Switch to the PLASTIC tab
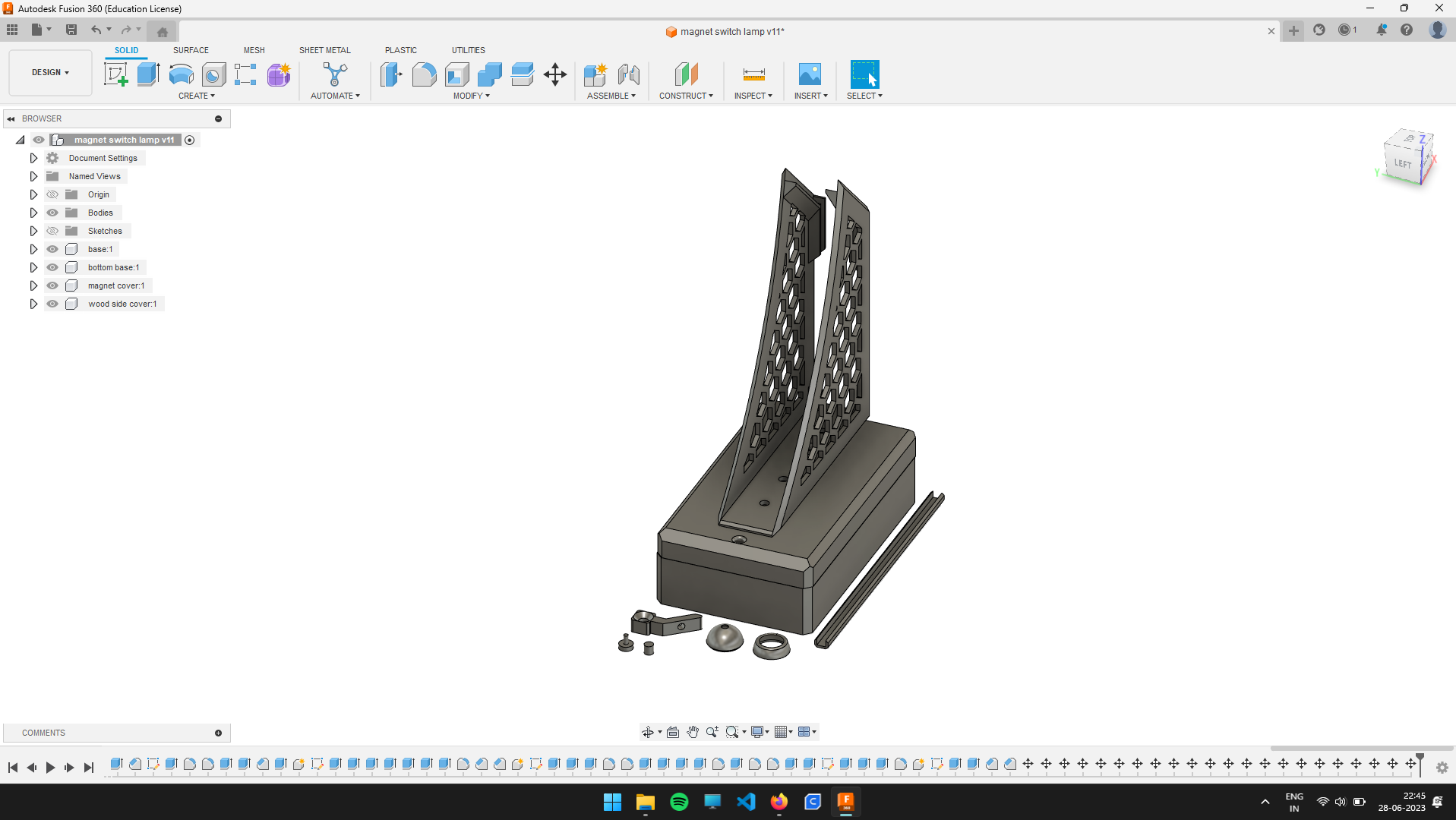Viewport: 1456px width, 820px height. [401, 50]
